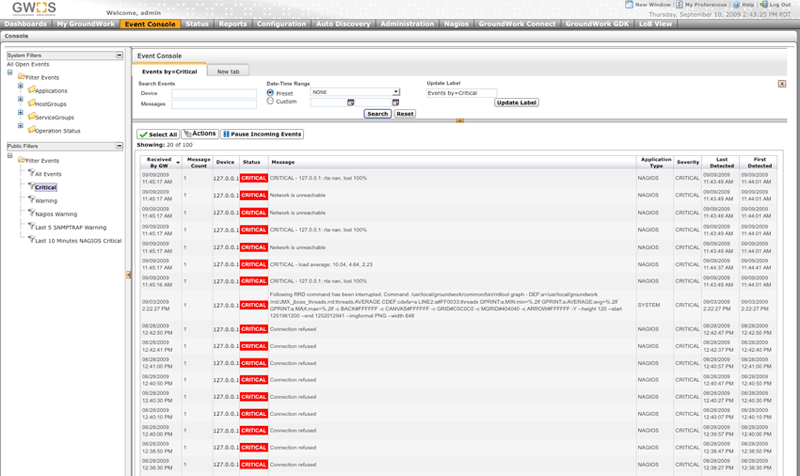Click the filter icon beside Critical

31,186
